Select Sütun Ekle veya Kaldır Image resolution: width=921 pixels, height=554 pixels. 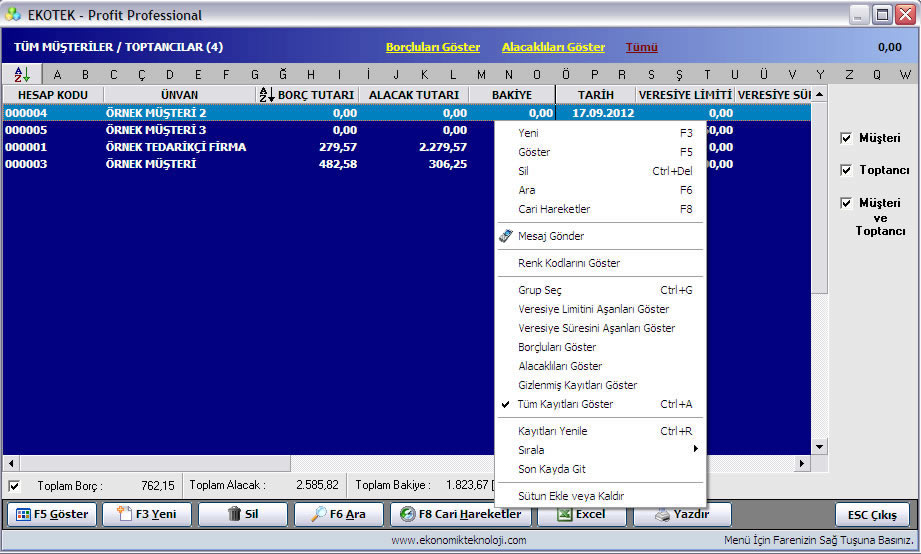coord(600,496)
